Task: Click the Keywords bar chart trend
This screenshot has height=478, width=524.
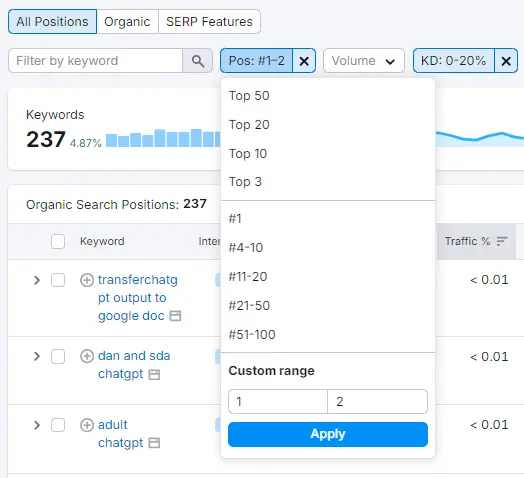Action: (x=163, y=138)
